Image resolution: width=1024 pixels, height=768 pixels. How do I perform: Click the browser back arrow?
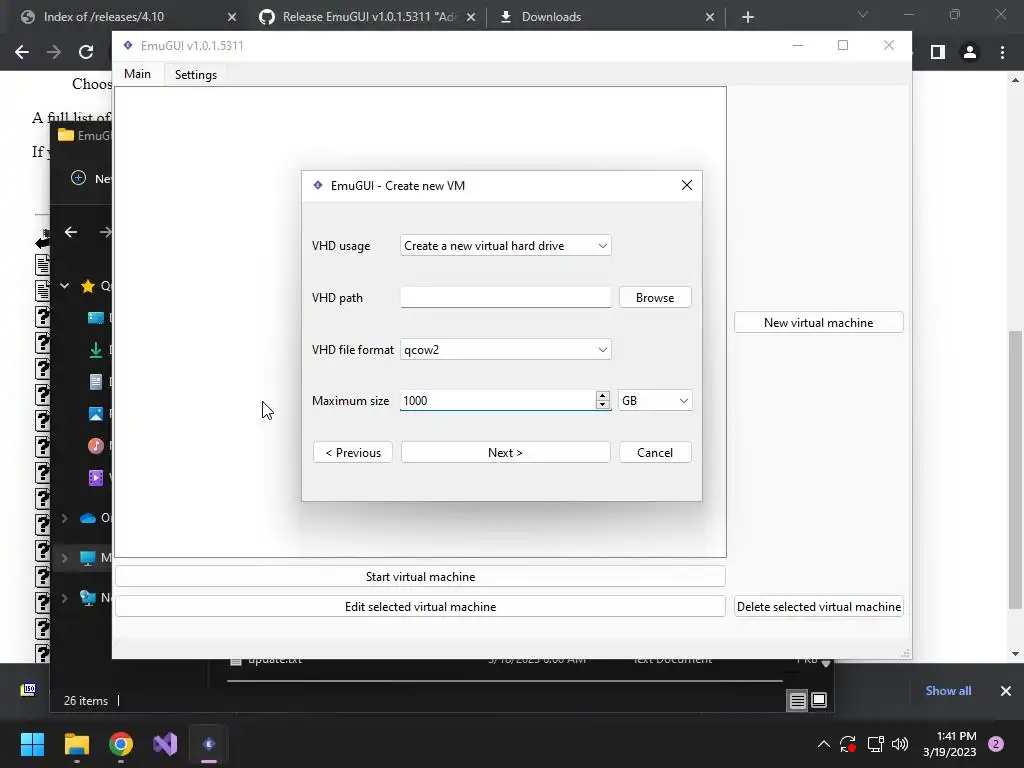[x=22, y=52]
